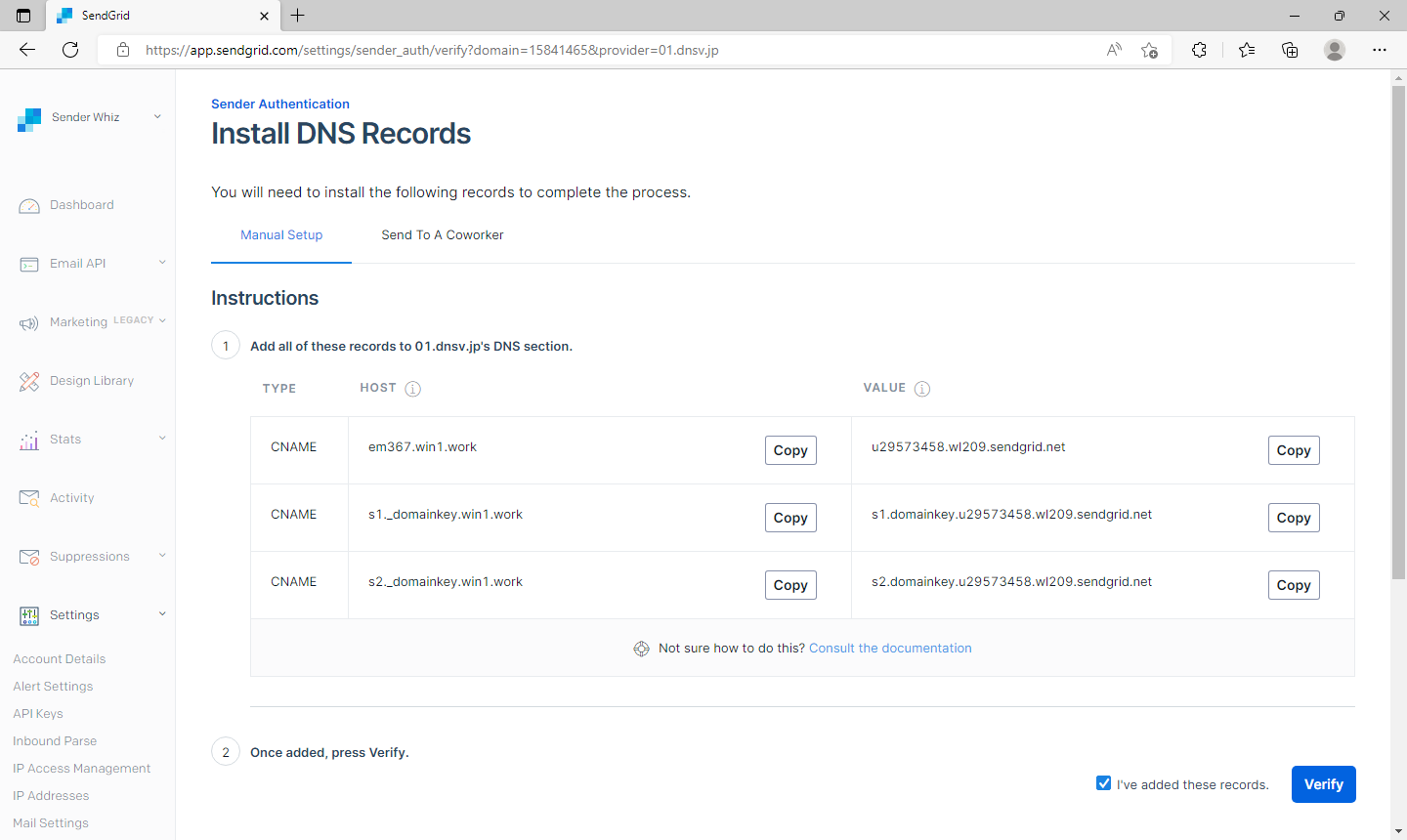
Task: Open Alert Settings item
Action: coord(53,687)
